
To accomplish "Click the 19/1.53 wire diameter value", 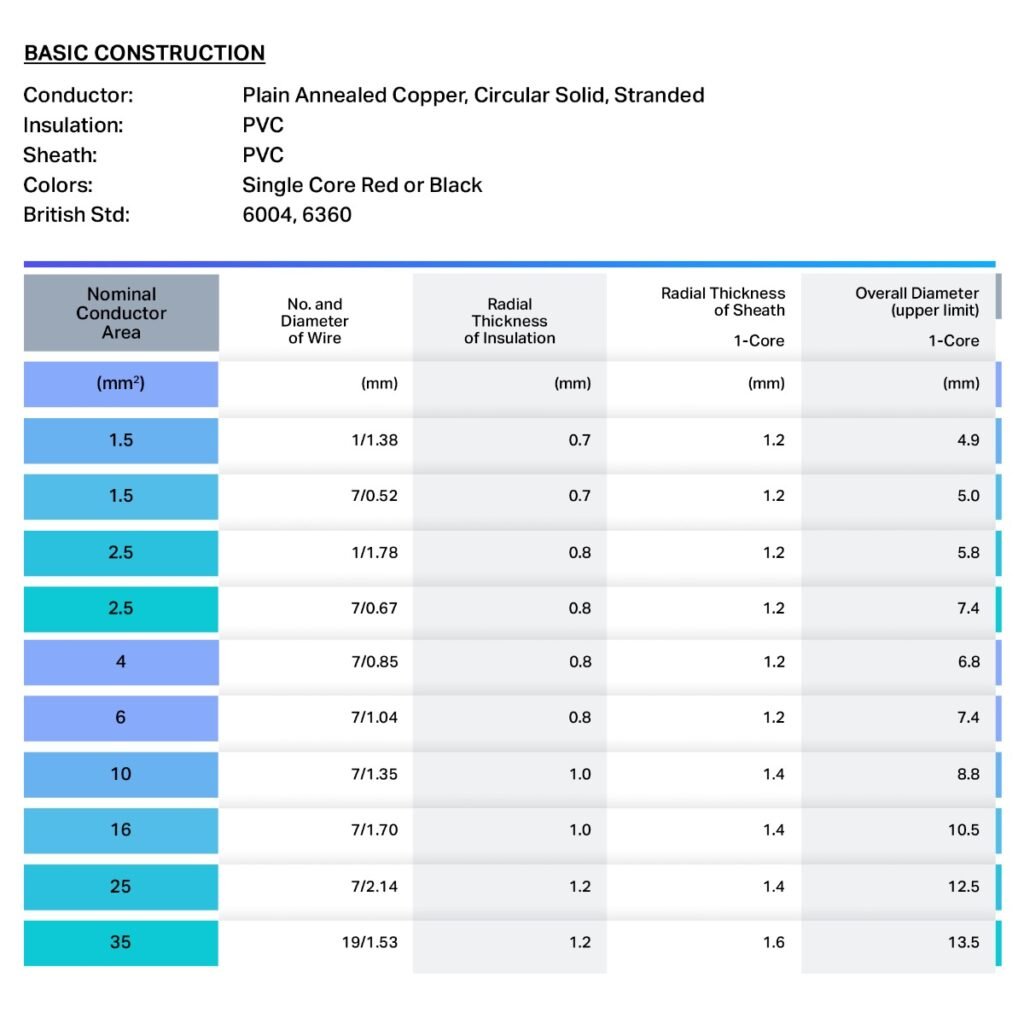I will coord(373,942).
